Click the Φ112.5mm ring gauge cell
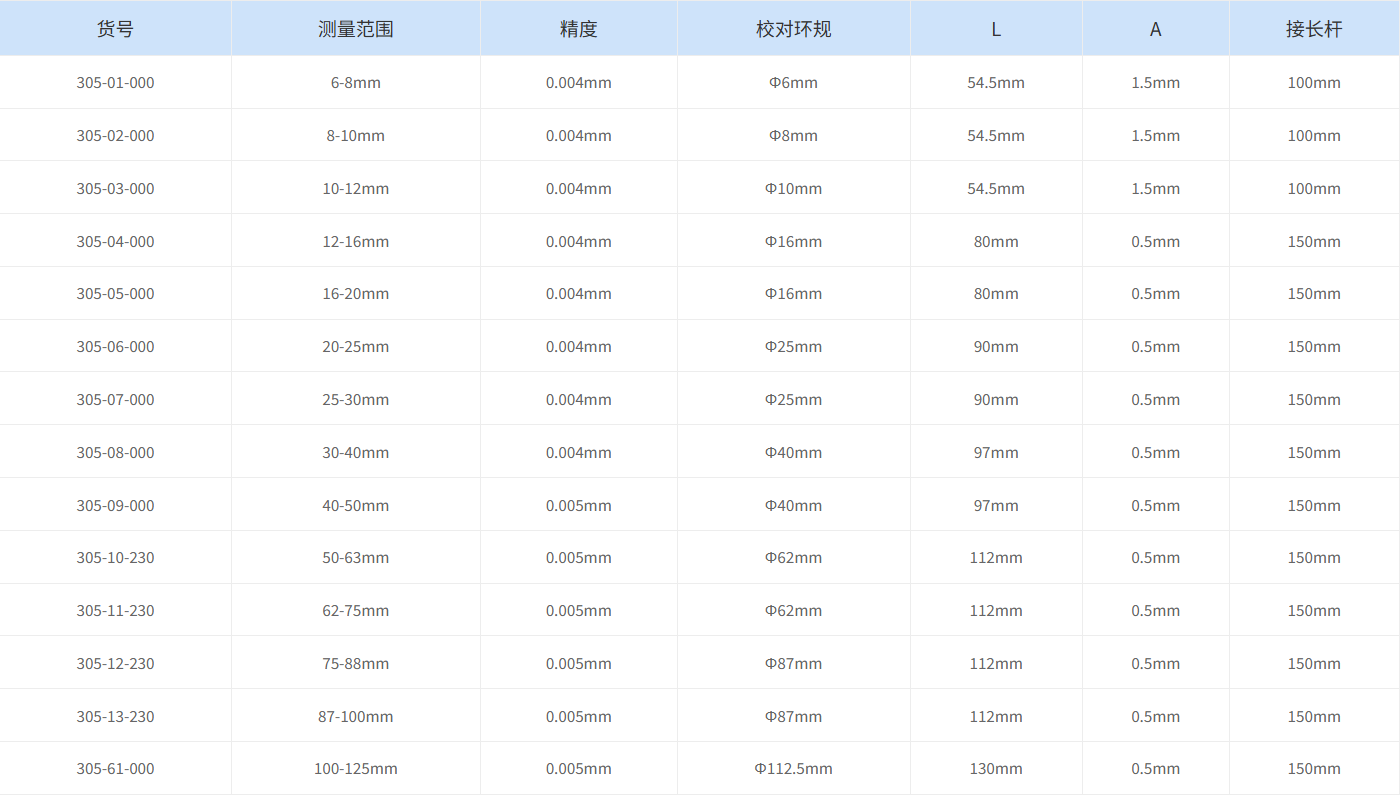The height and width of the screenshot is (795, 1400). pyautogui.click(x=793, y=768)
